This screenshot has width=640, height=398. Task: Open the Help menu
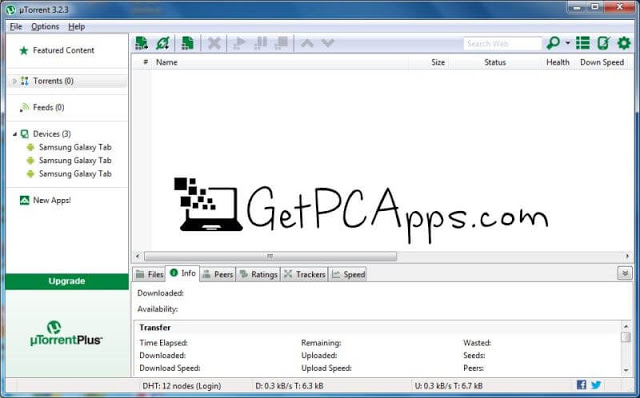pyautogui.click(x=76, y=27)
